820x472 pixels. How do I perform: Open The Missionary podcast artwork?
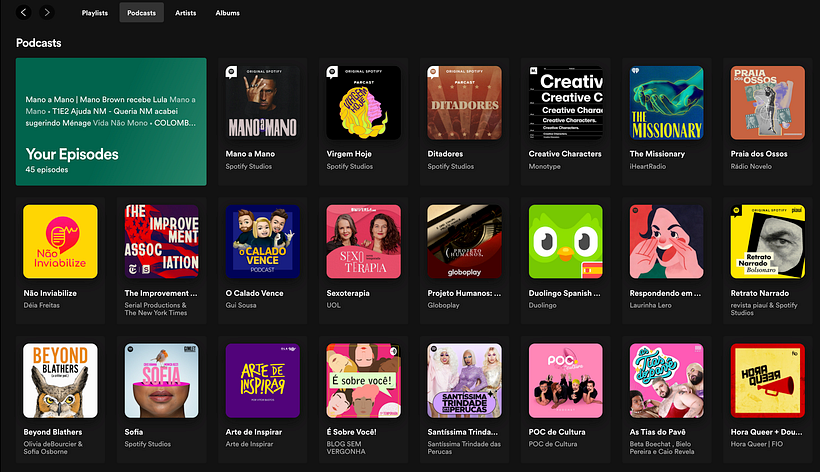(x=666, y=102)
